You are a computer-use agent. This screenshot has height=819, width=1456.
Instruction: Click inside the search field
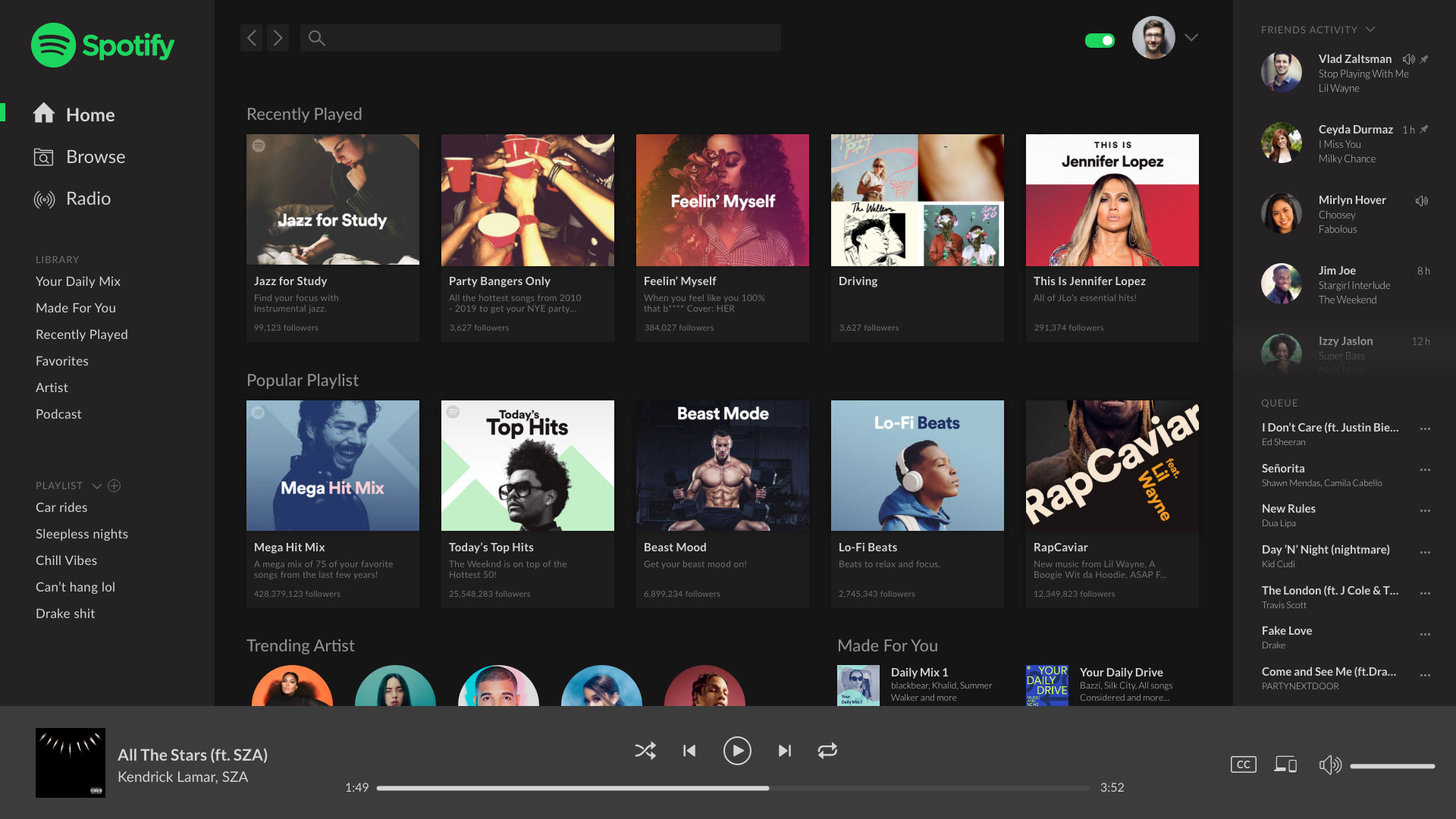click(x=540, y=38)
